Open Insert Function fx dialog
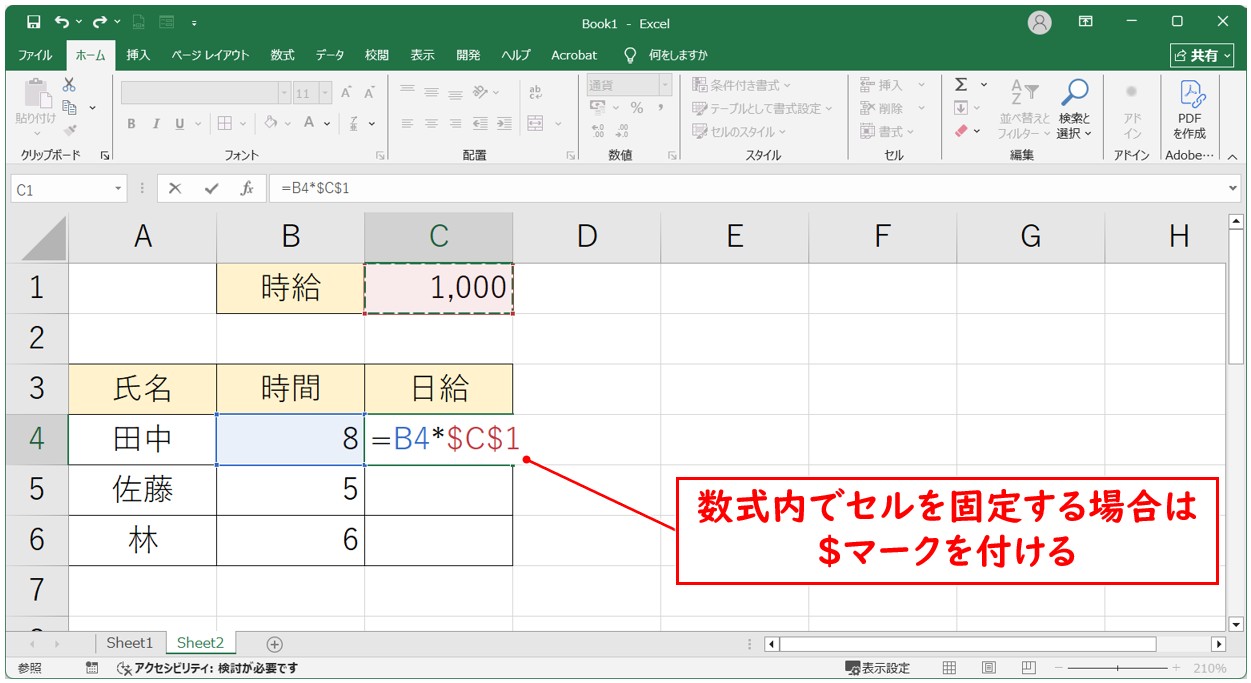The image size is (1251, 683). point(247,188)
